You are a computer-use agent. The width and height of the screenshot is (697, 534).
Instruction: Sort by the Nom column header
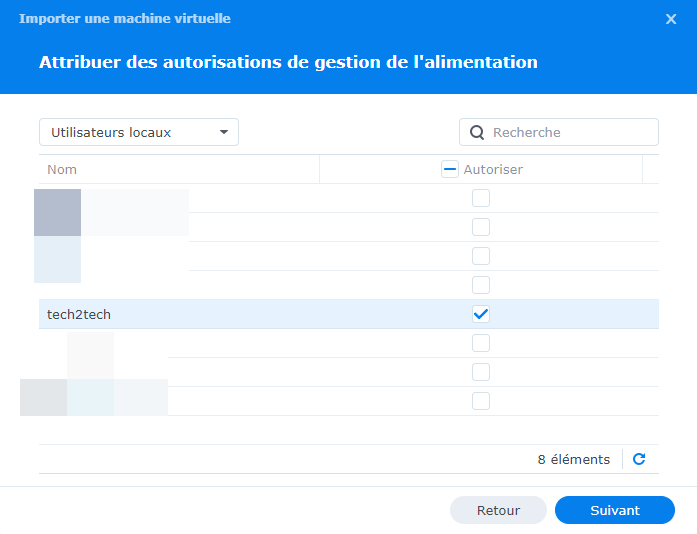[62, 170]
